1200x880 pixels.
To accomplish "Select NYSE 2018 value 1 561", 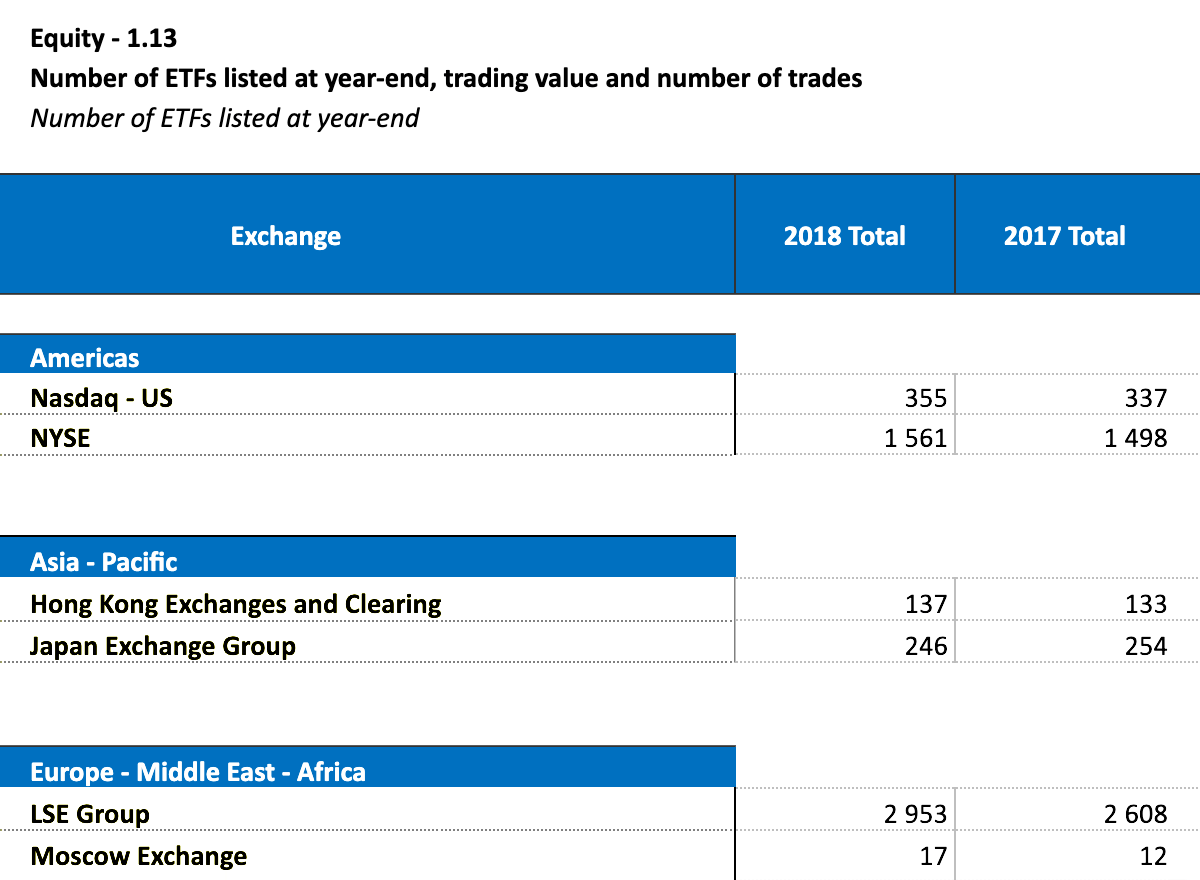I will (x=915, y=437).
